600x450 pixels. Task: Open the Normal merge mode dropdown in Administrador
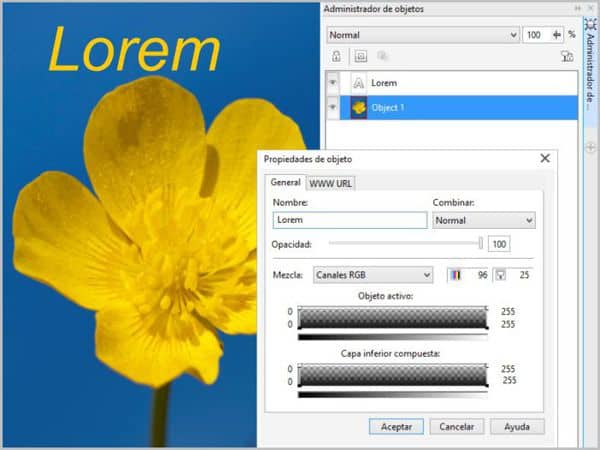[422, 34]
